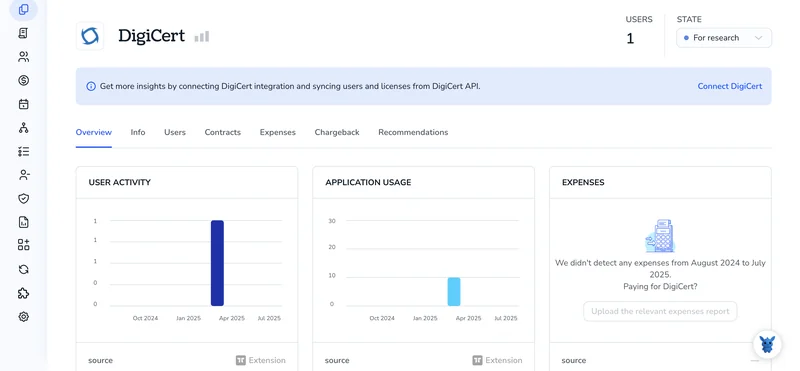Open the shield security icon in sidebar
Screen dimensions: 800x371
coord(23,199)
